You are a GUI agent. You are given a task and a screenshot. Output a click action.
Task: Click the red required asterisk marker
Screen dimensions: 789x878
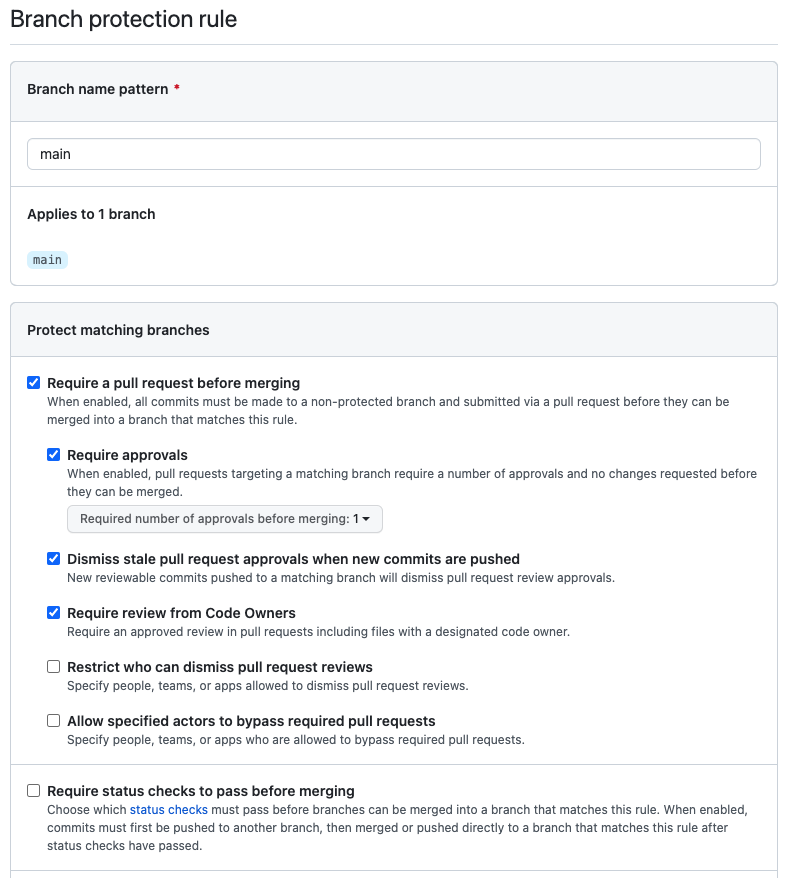176,89
